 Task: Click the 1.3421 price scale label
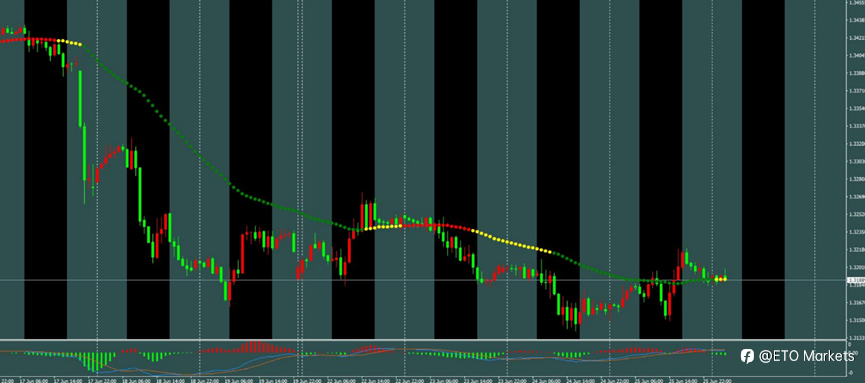857,39
